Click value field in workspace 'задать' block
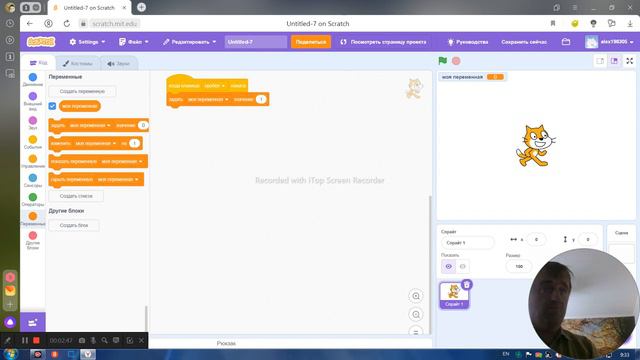This screenshot has width=640, height=360. pyautogui.click(x=261, y=99)
